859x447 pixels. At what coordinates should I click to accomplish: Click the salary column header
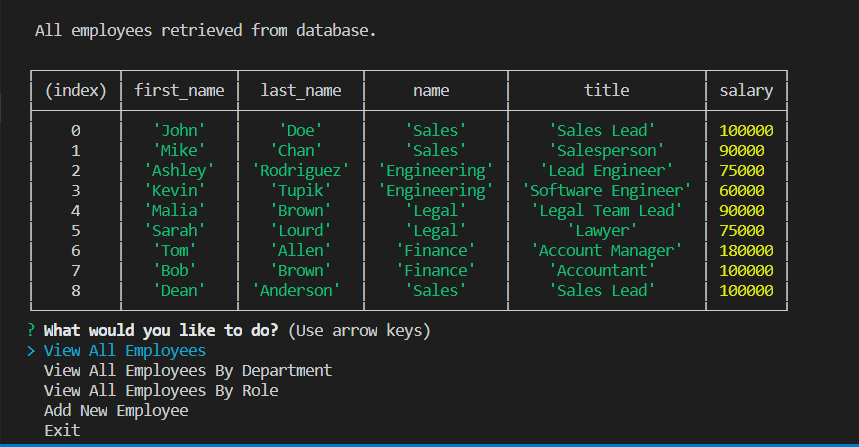coord(746,90)
